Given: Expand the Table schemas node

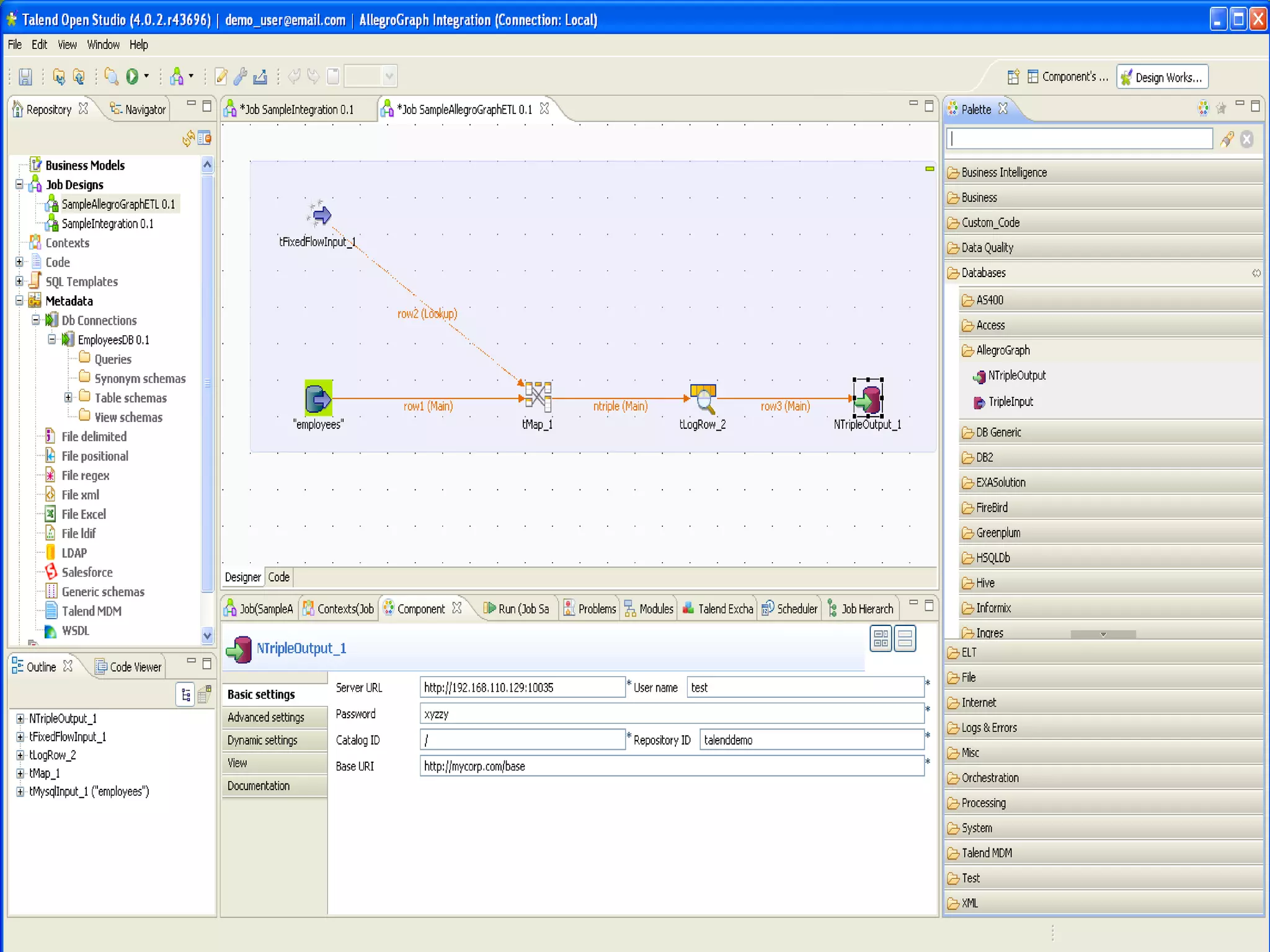Looking at the screenshot, I should tap(68, 397).
